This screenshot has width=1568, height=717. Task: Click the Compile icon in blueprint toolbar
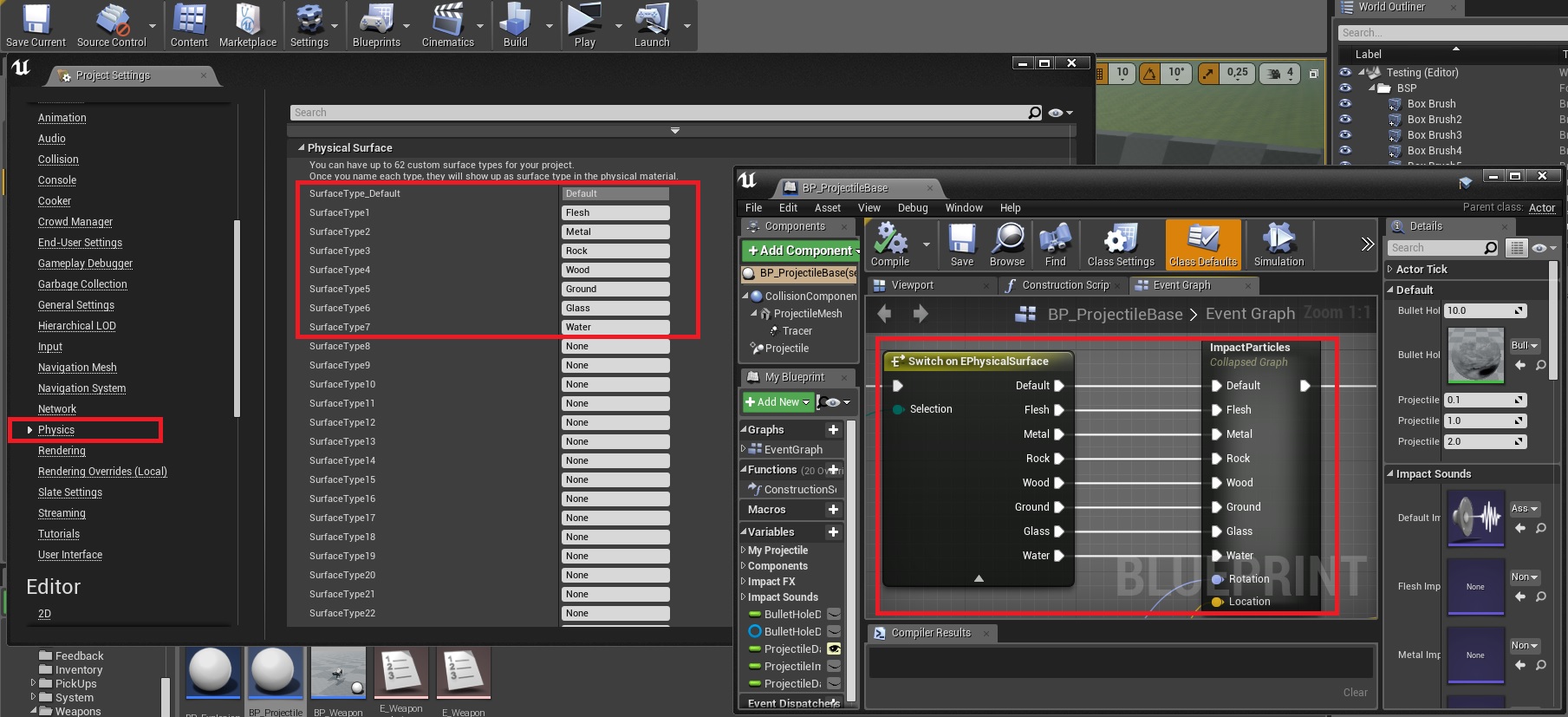pyautogui.click(x=889, y=239)
